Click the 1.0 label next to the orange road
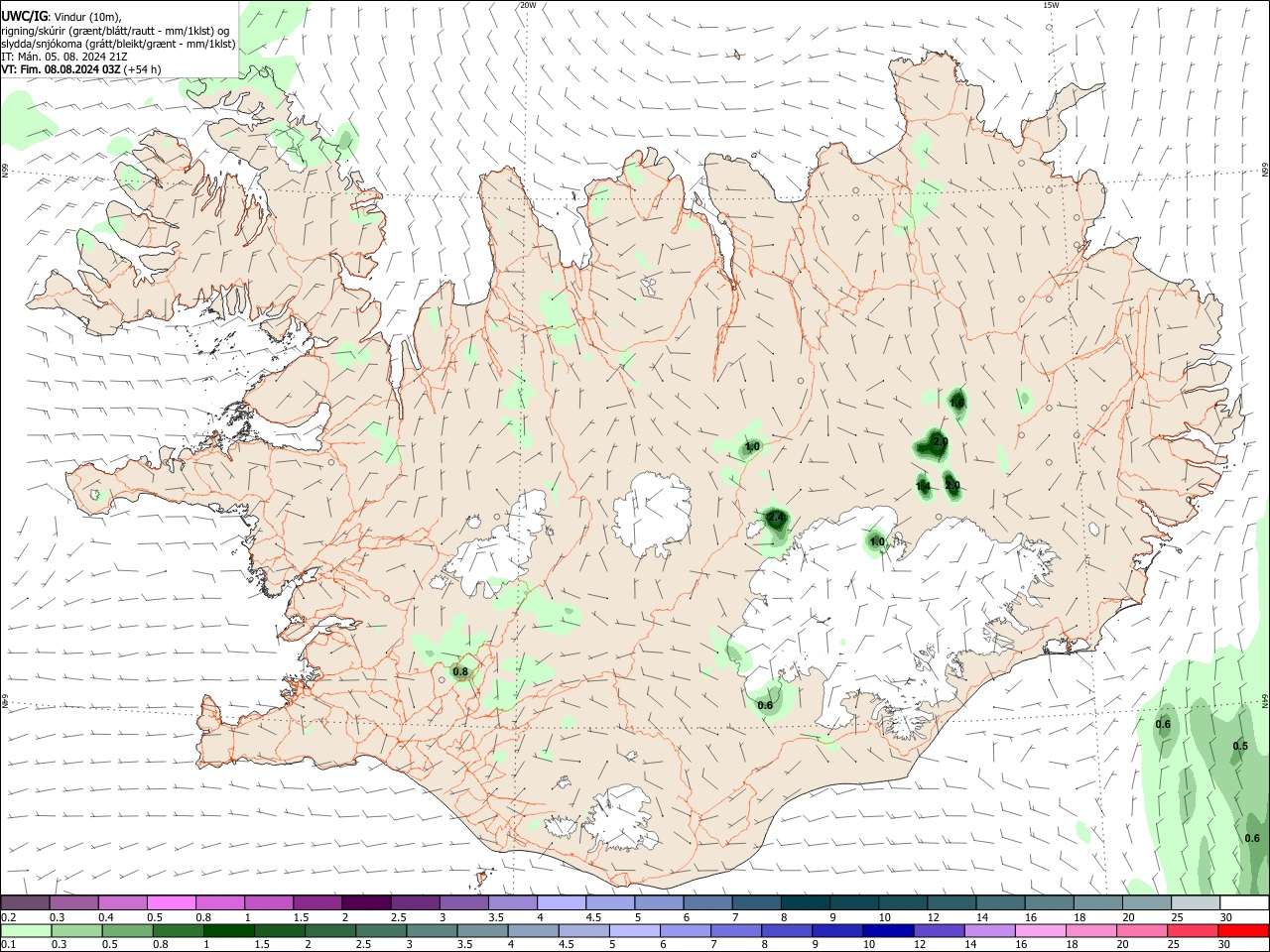 [x=752, y=447]
